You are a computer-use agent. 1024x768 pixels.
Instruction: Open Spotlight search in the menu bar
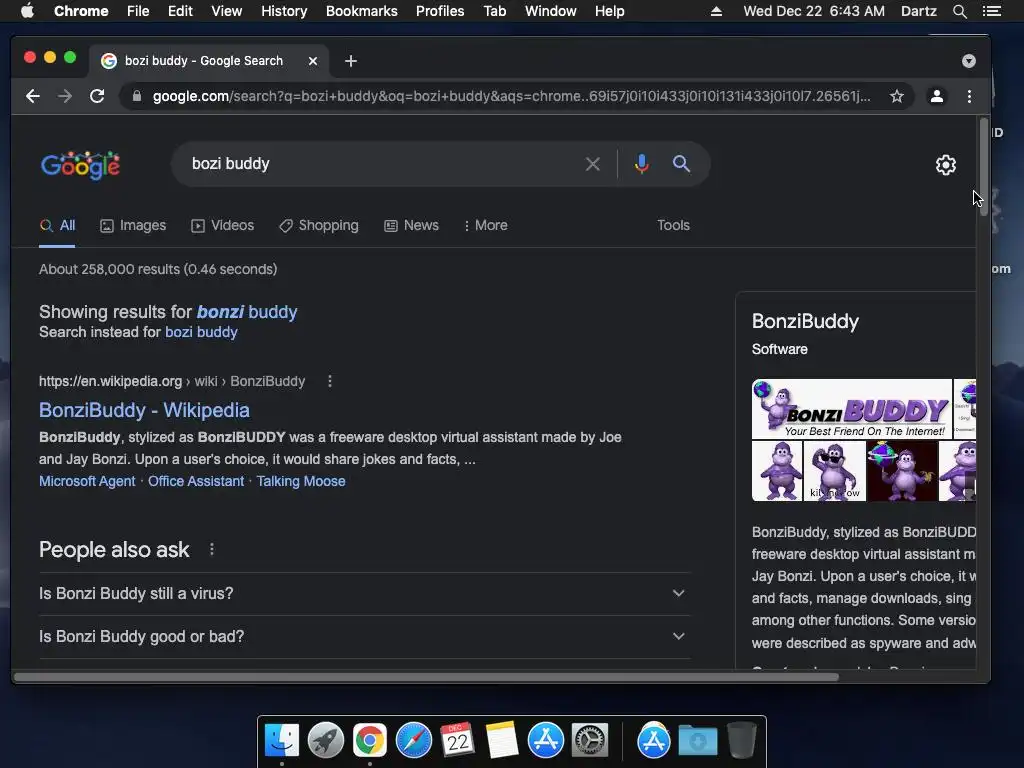959,11
